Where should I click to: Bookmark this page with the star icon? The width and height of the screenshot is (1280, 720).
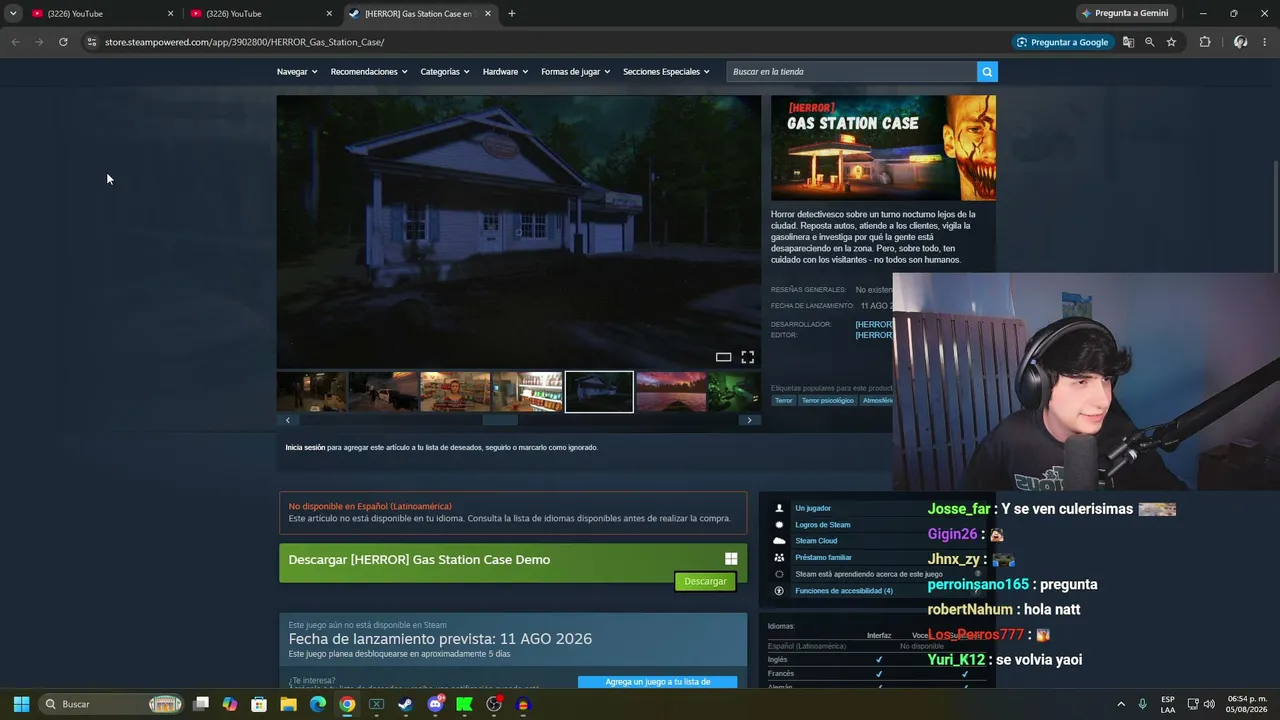(1171, 42)
